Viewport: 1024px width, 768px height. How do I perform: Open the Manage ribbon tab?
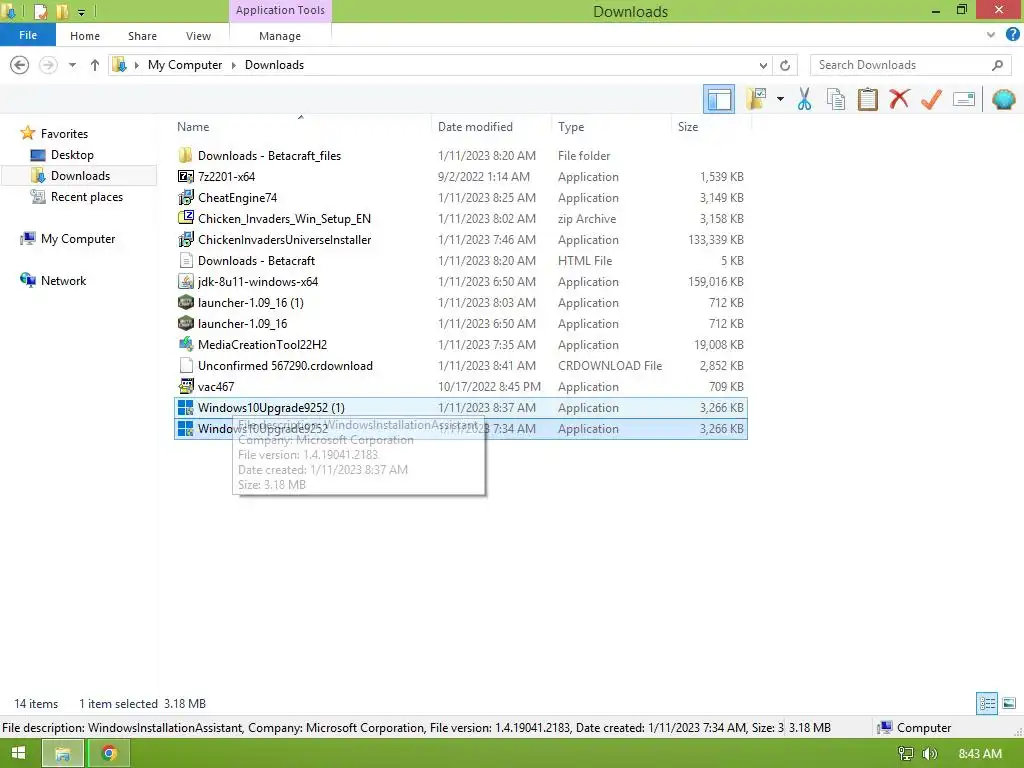coord(280,36)
